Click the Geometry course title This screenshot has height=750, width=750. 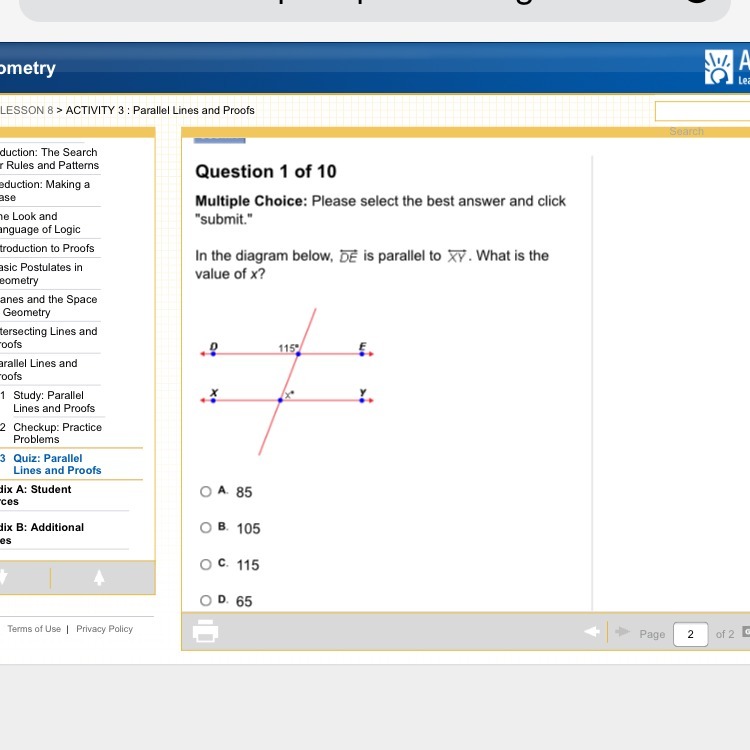[28, 68]
